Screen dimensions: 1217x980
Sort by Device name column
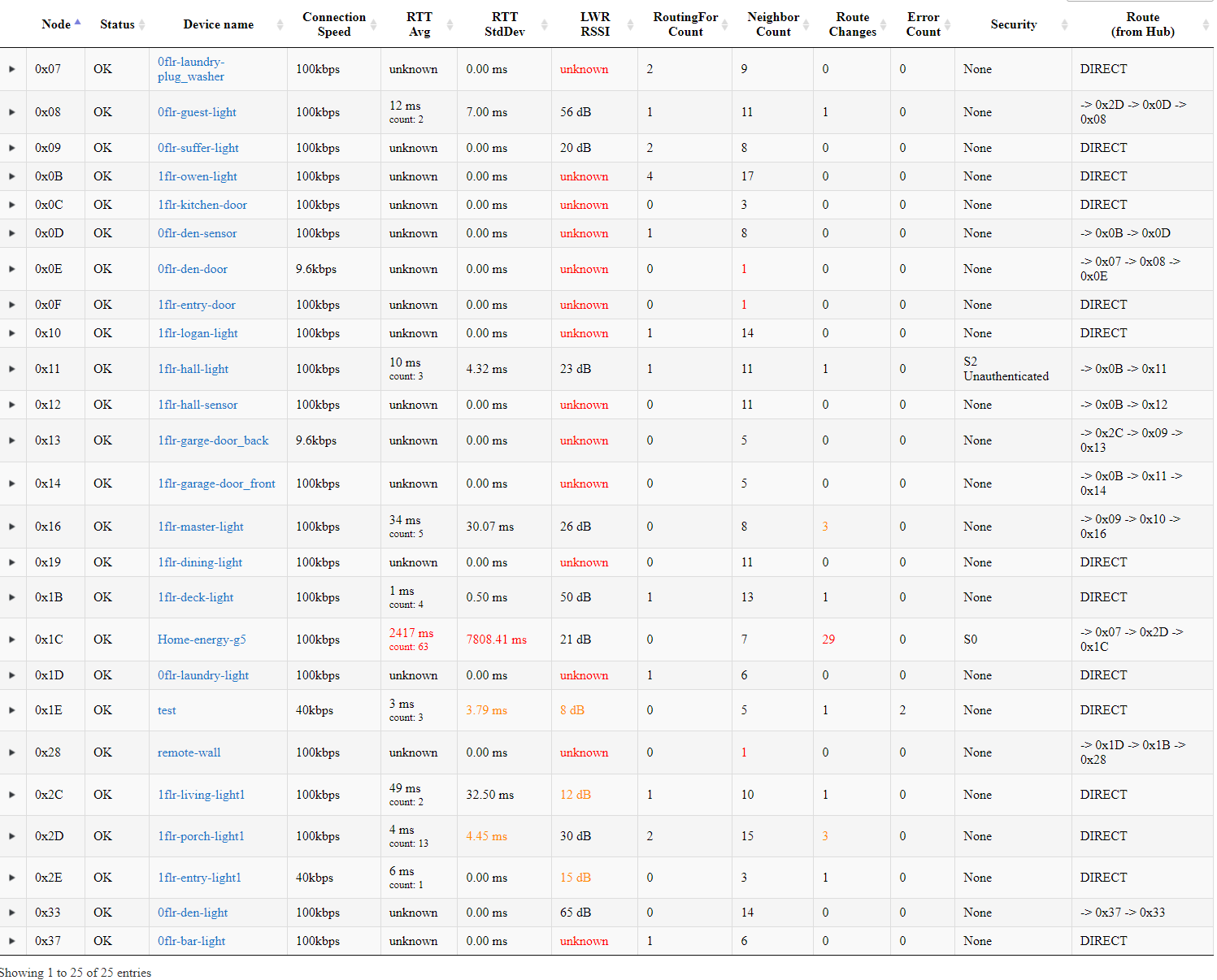click(218, 24)
